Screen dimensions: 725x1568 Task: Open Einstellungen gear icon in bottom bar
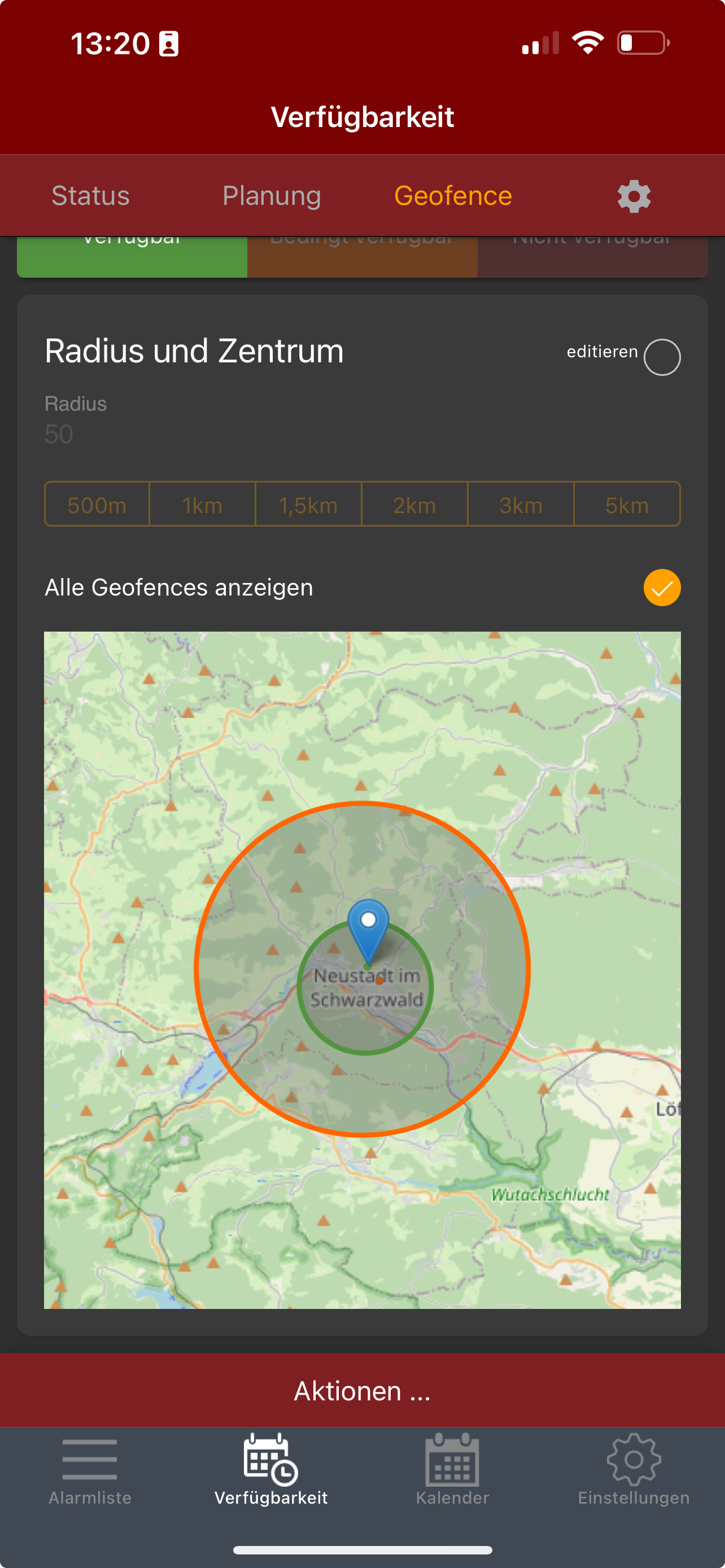633,1460
